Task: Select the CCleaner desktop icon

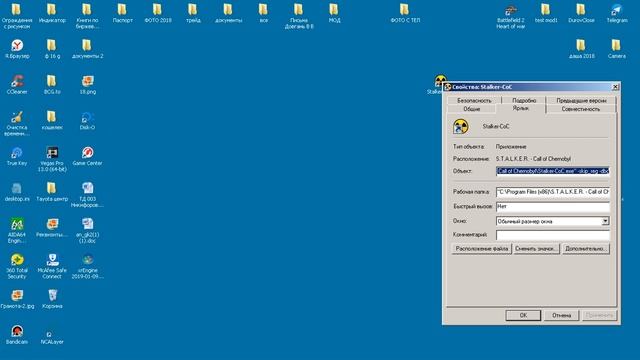Action: 17,85
